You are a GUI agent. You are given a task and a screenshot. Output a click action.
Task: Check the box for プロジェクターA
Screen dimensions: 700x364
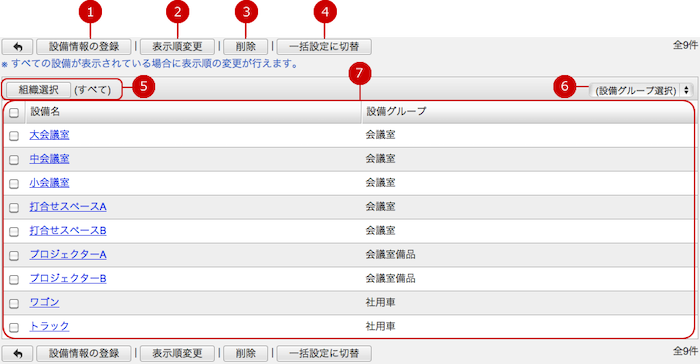14,255
